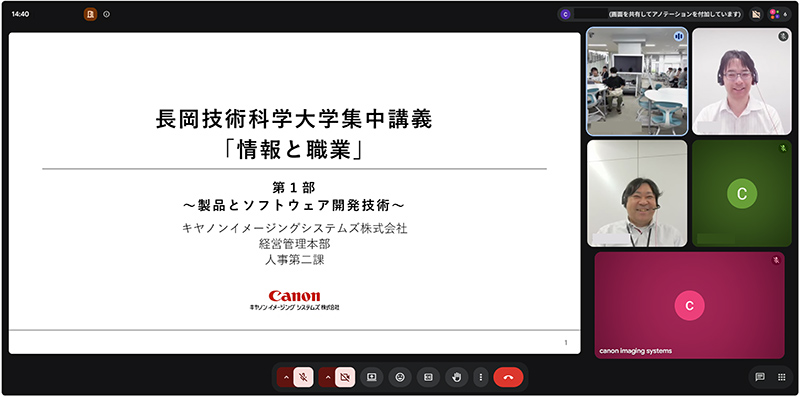Click the present screen icon

[x=372, y=378]
